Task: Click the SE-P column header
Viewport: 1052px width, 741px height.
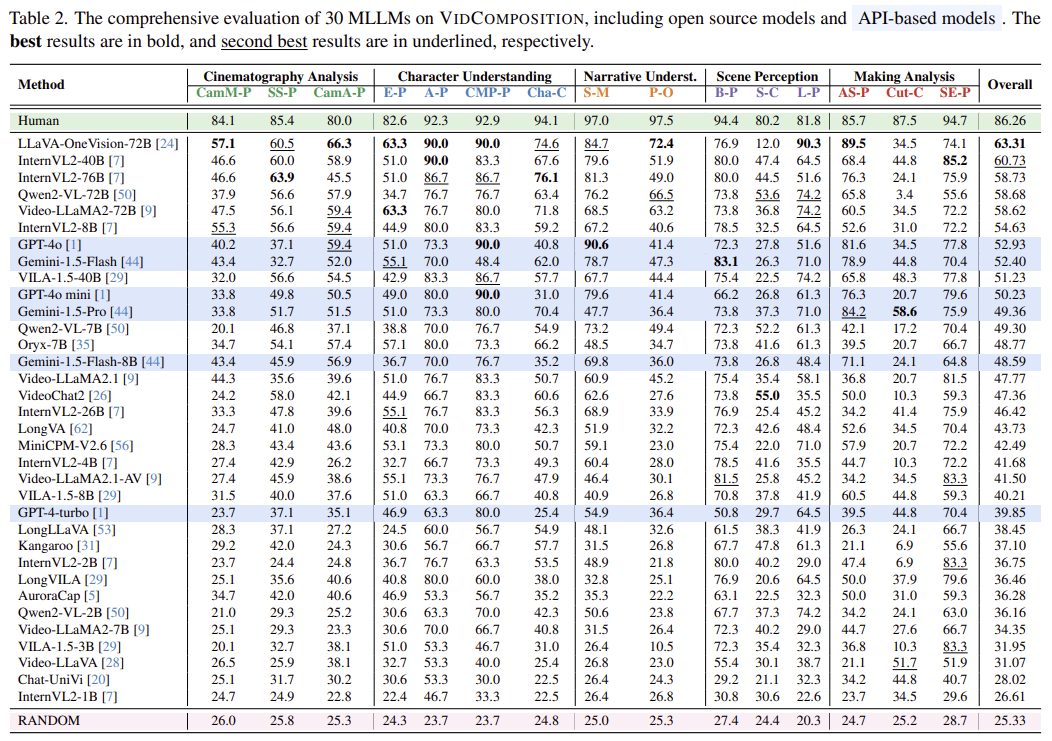Action: [955, 93]
